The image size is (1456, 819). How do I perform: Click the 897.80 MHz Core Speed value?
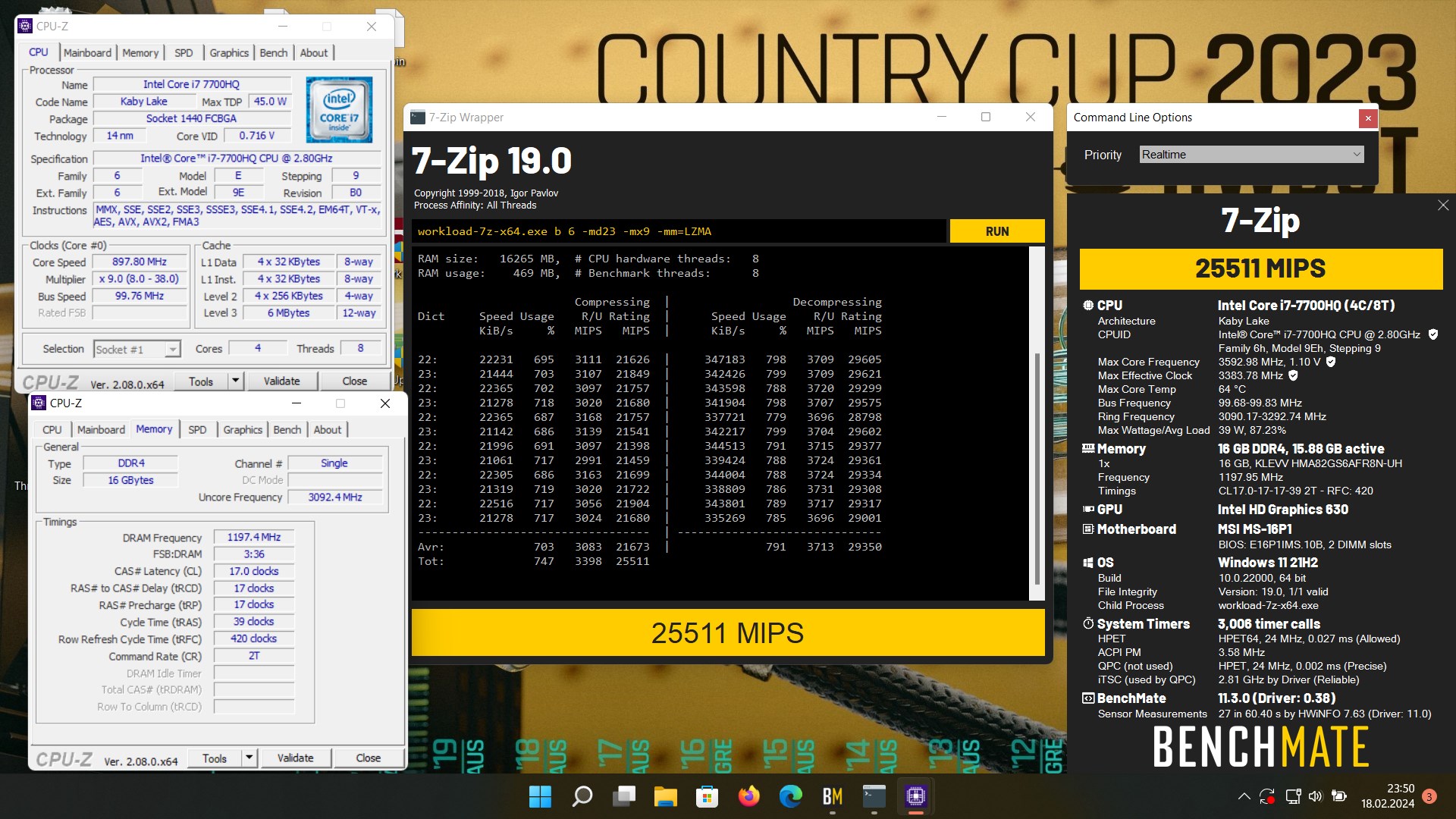point(140,262)
